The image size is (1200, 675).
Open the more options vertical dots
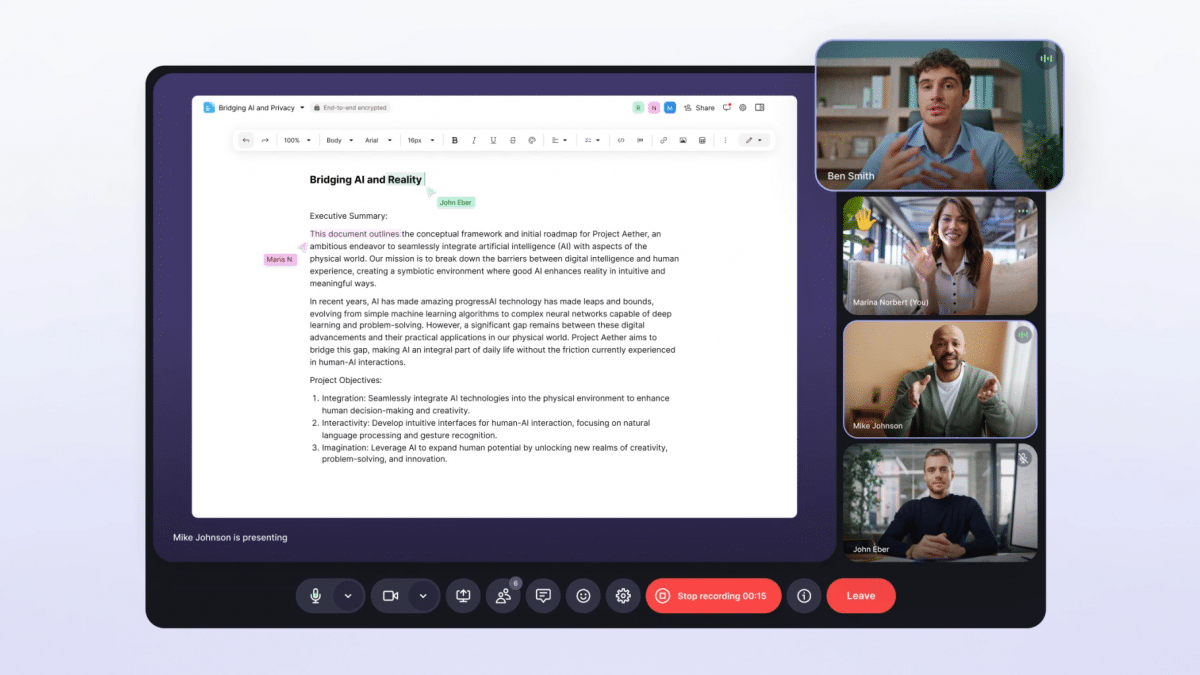pyautogui.click(x=725, y=140)
